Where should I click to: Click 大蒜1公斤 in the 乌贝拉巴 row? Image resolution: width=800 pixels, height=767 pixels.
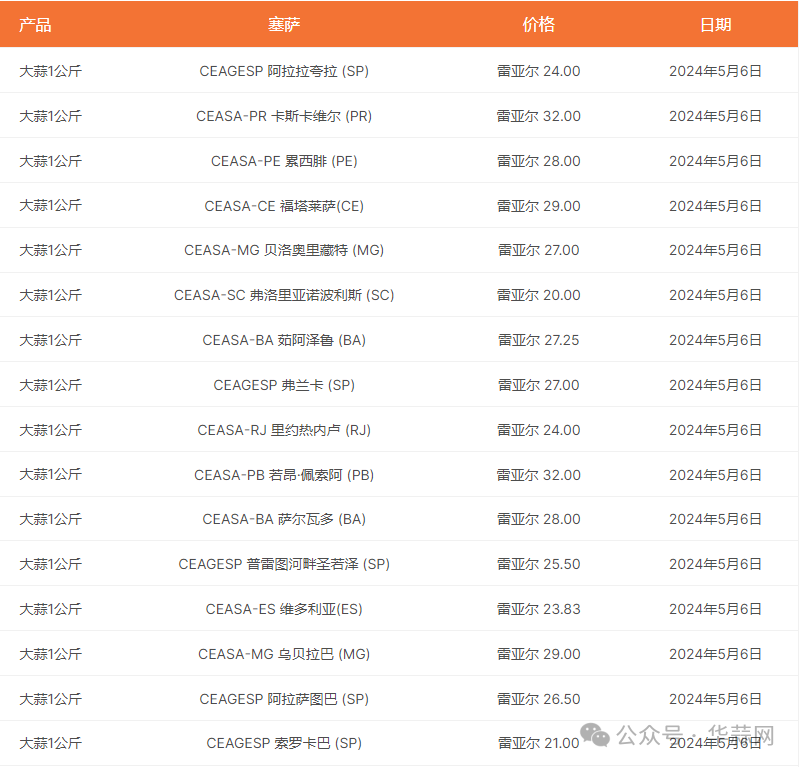click(51, 654)
